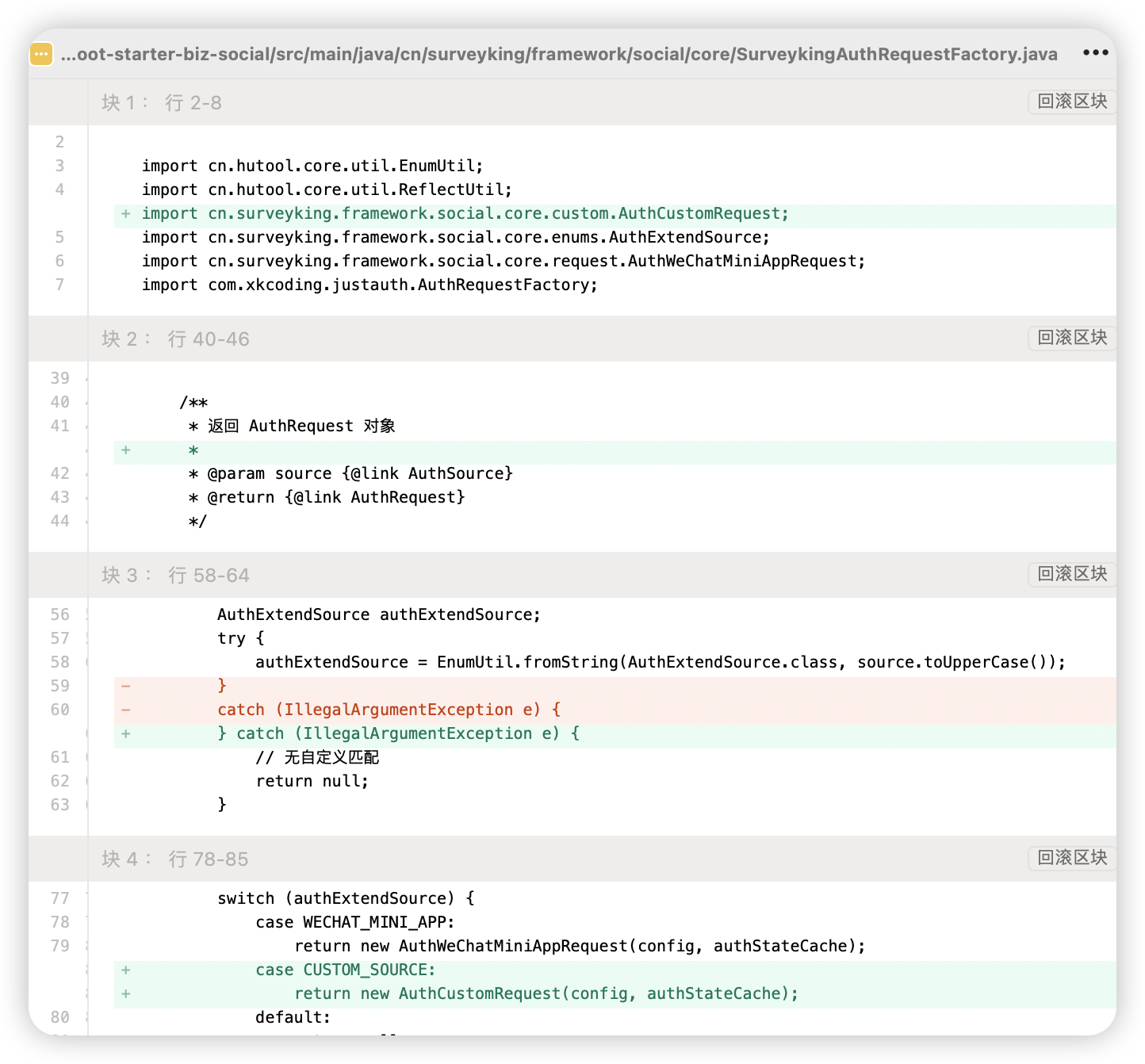This screenshot has height=1064, width=1145.
Task: Click the 'return null;' line
Action: tap(312, 781)
